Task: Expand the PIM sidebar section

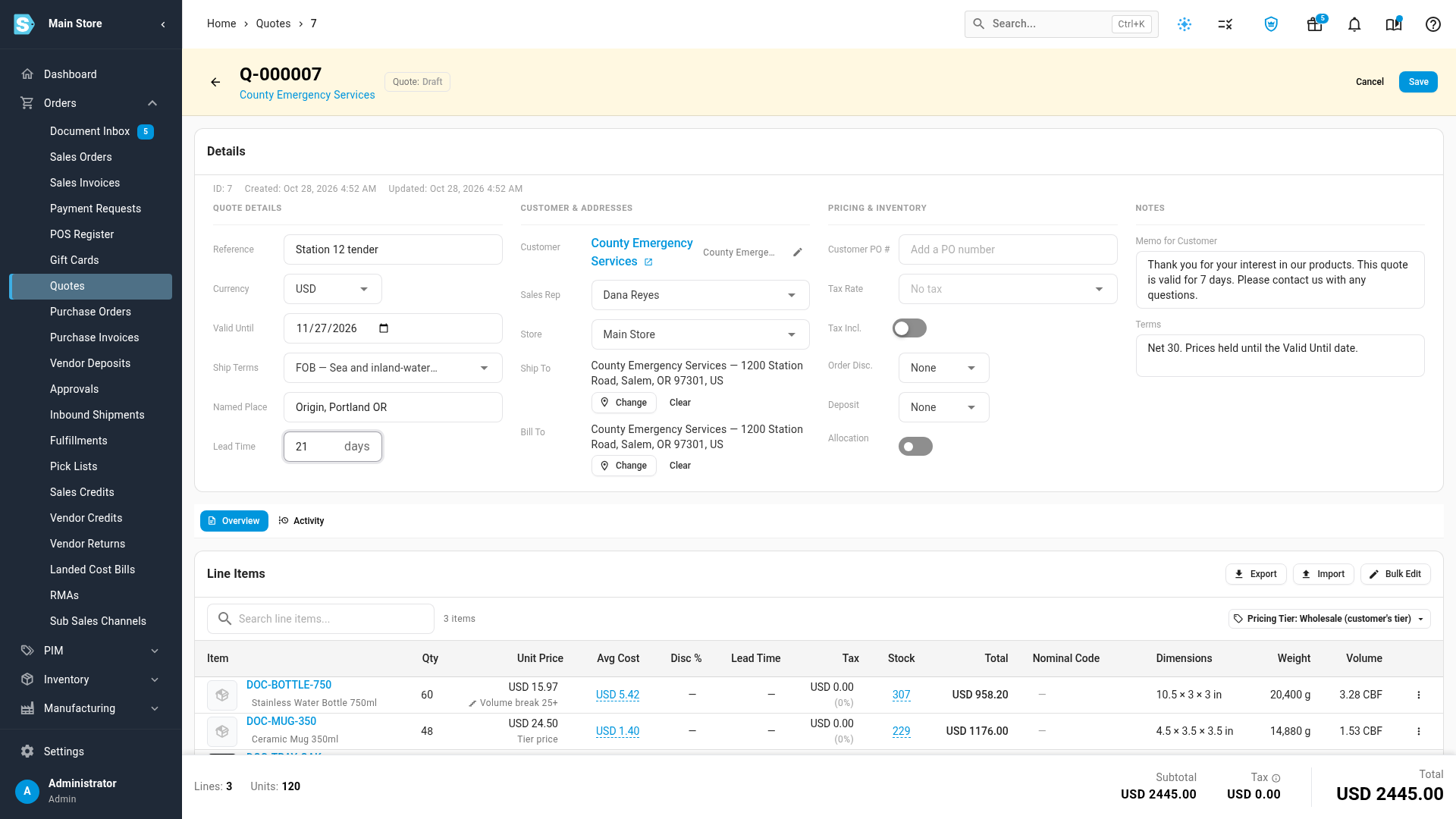Action: pos(91,651)
